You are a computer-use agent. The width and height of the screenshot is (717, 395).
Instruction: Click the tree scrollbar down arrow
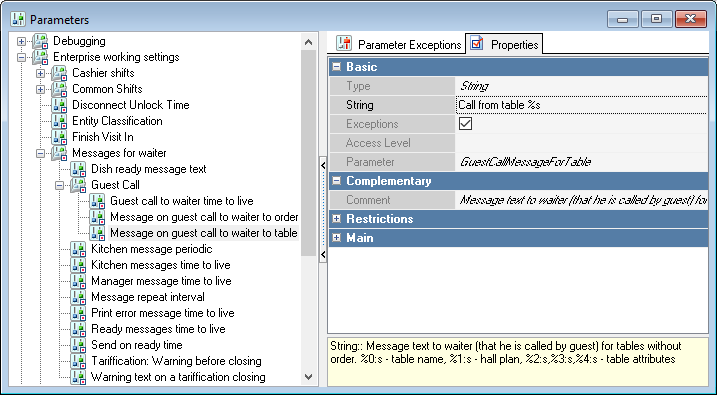tap(309, 377)
